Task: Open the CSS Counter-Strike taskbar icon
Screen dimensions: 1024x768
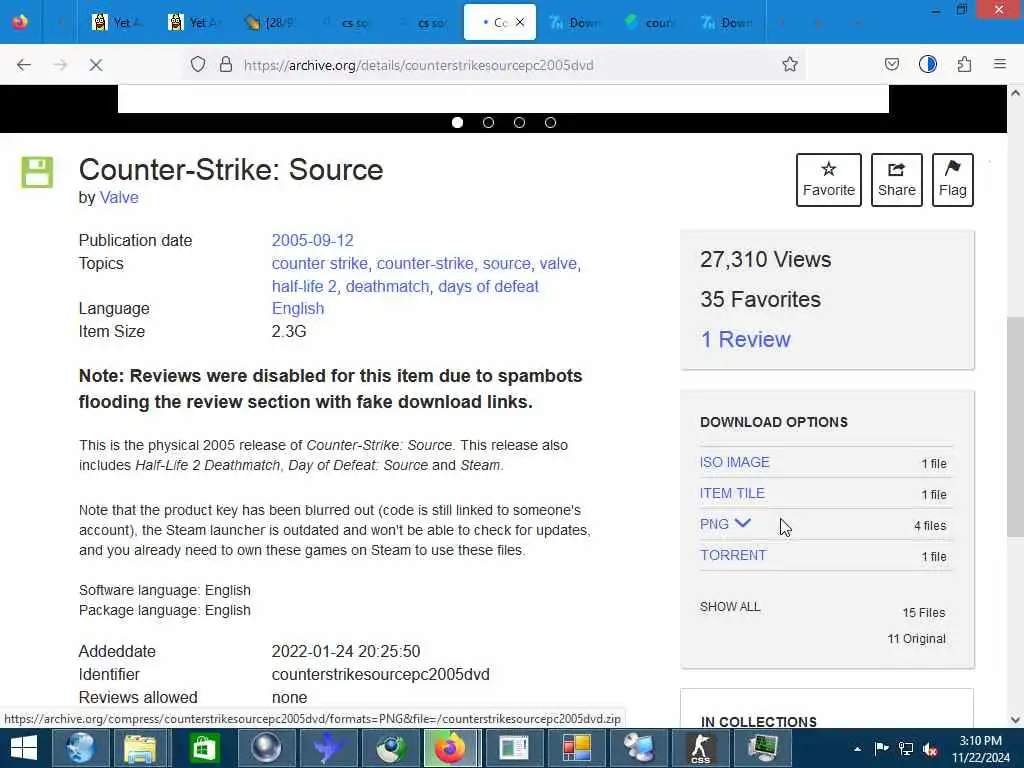Action: pos(701,748)
